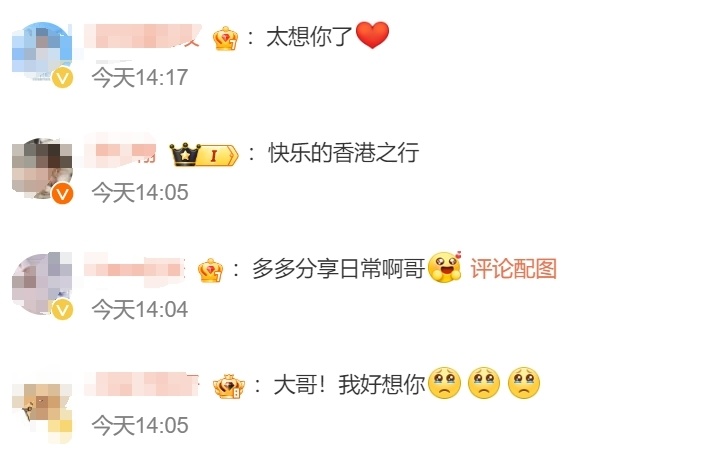Click the crown level 7 badge beside 太想你了
This screenshot has width=709, height=453.
pyautogui.click(x=225, y=38)
